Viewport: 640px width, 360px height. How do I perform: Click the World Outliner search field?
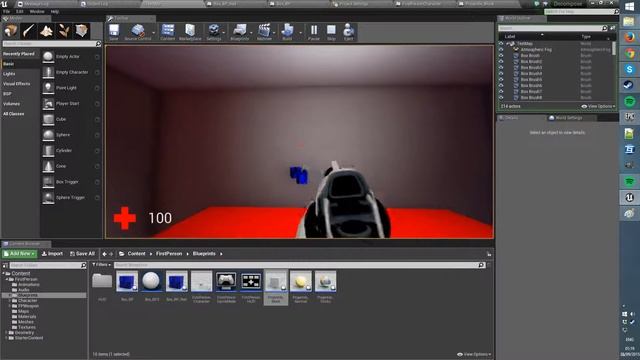tap(553, 28)
